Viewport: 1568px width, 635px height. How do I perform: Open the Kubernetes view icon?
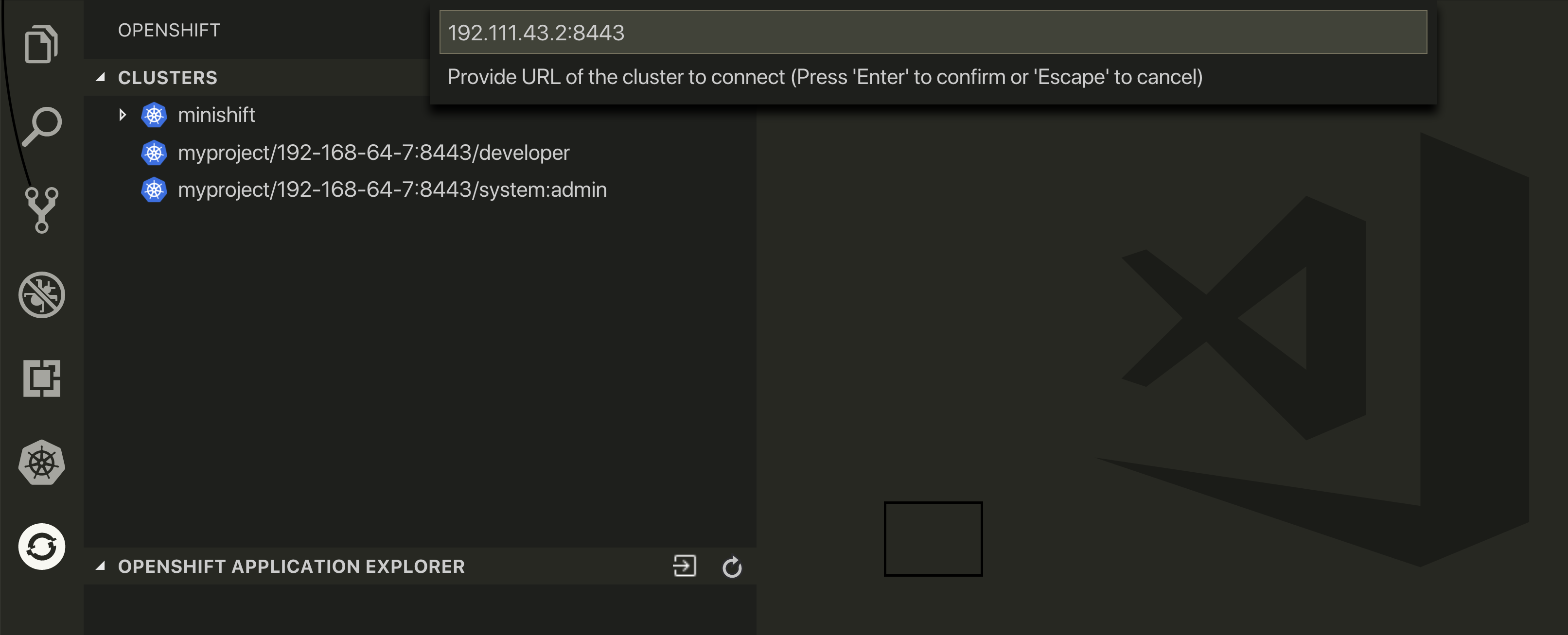pyautogui.click(x=41, y=462)
